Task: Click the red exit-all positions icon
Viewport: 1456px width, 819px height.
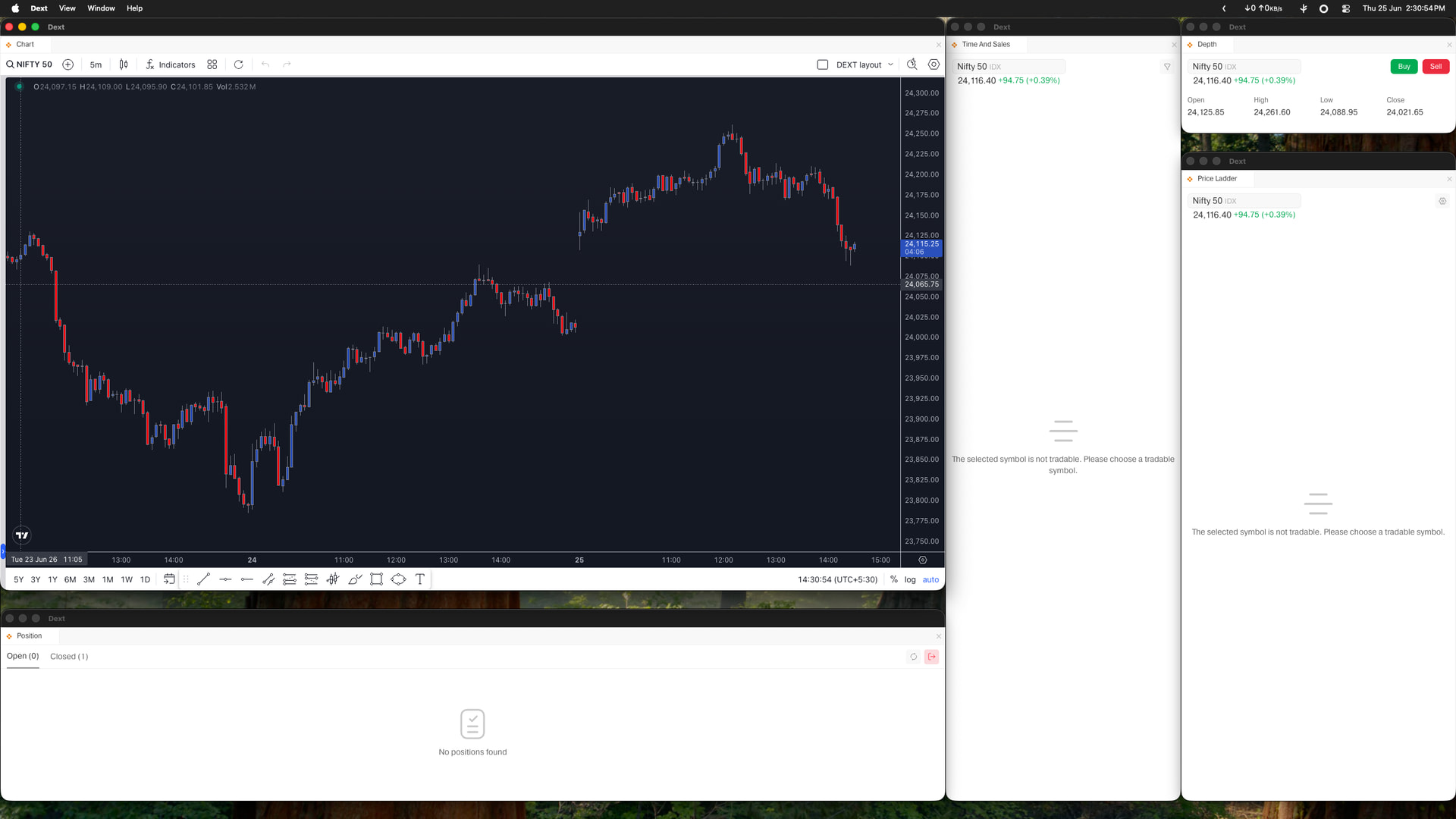Action: click(932, 657)
